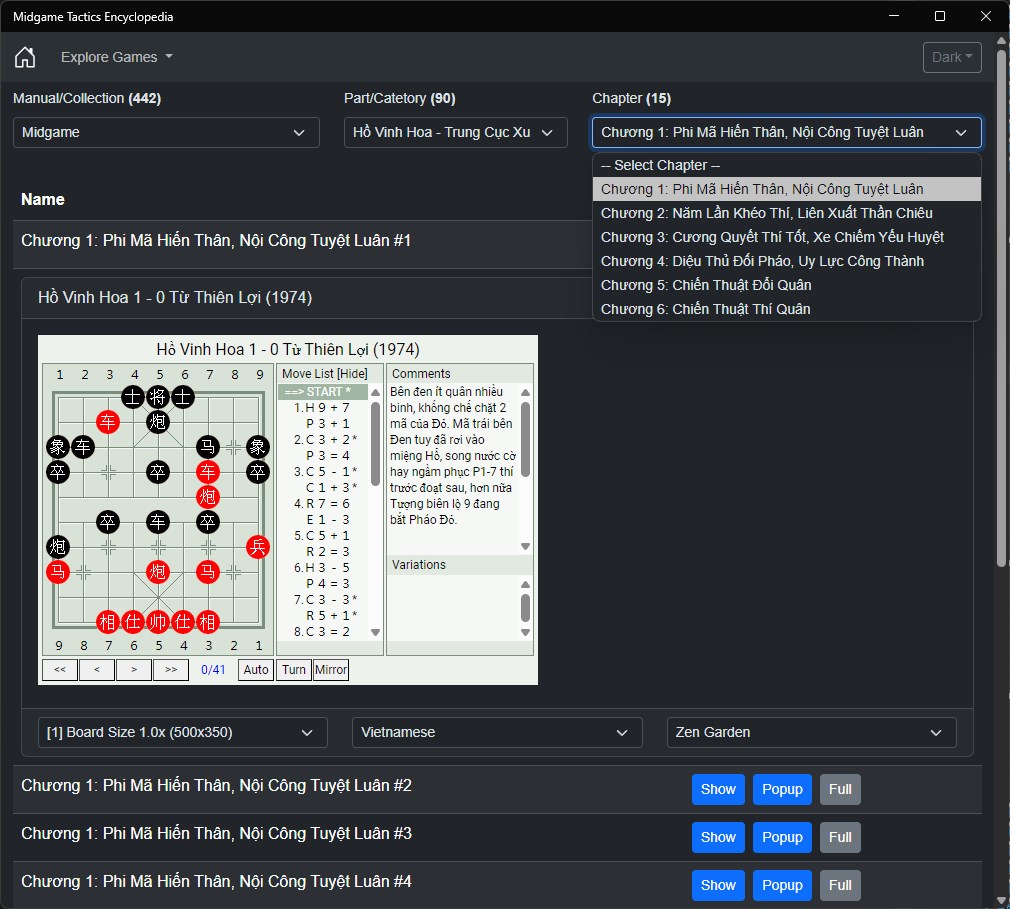
Task: Open the Explore Games menu
Action: 117,57
